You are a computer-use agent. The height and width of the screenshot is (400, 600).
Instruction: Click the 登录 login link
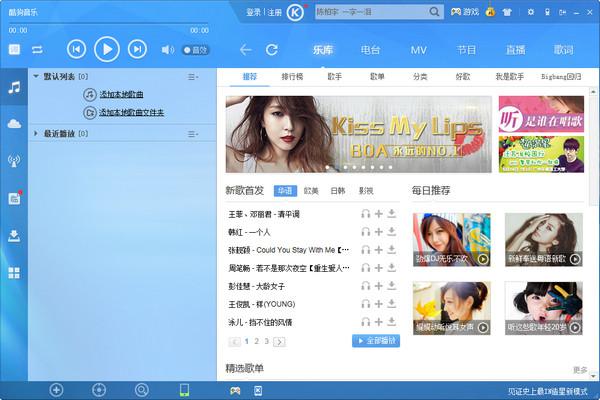(x=253, y=13)
